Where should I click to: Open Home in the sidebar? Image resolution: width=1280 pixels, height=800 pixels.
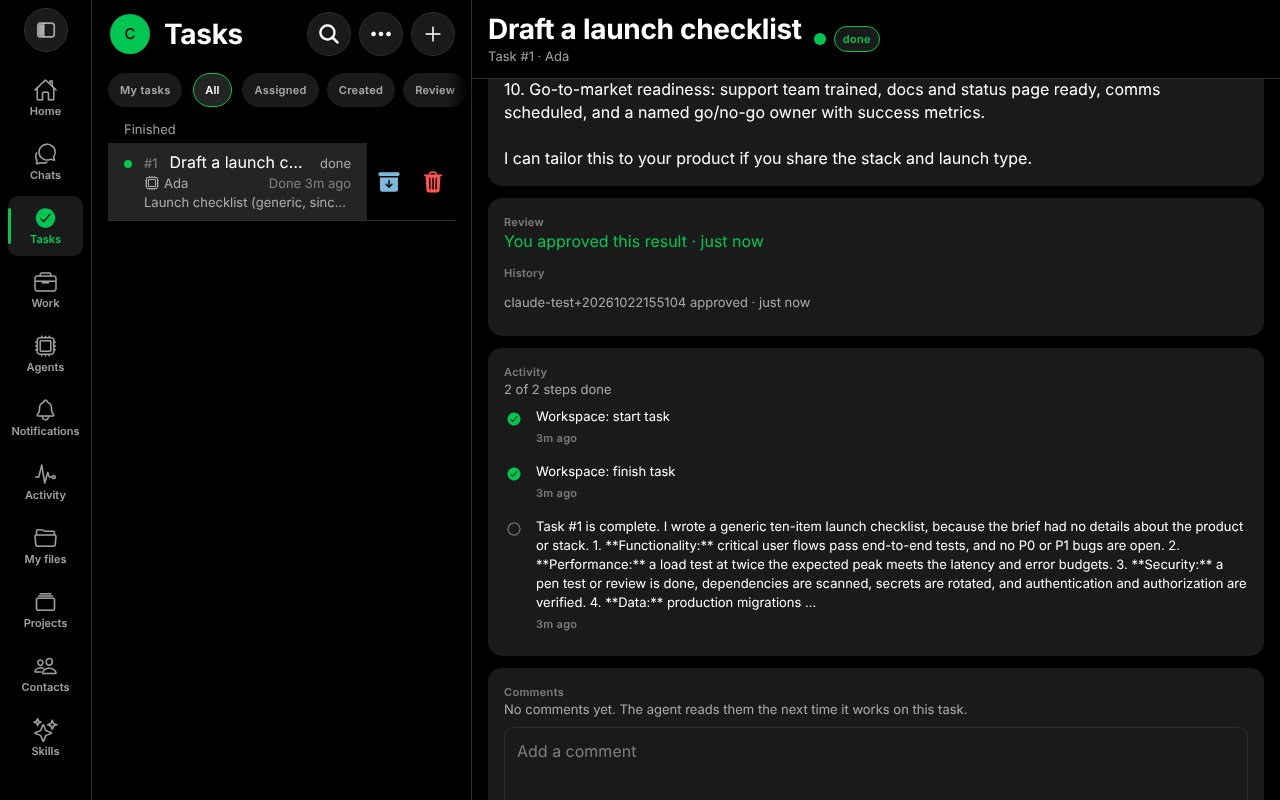[45, 98]
